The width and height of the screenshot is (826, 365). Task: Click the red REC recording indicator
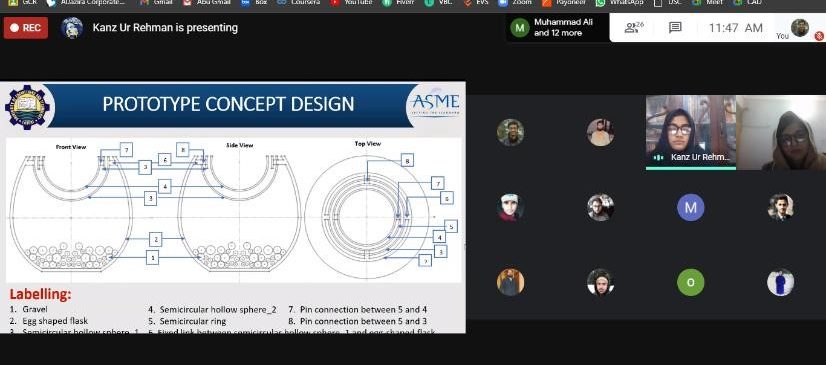tap(26, 28)
